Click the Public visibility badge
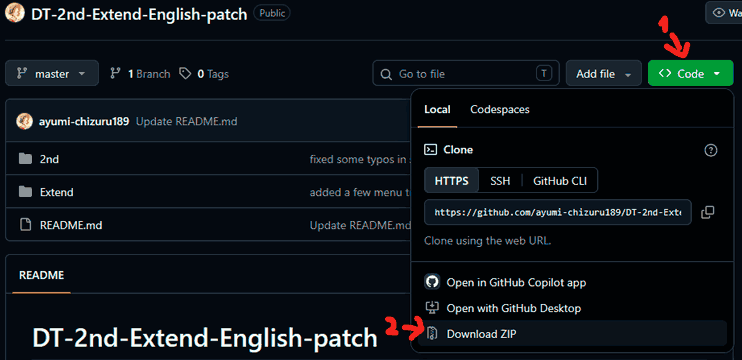742x360 pixels. point(272,13)
